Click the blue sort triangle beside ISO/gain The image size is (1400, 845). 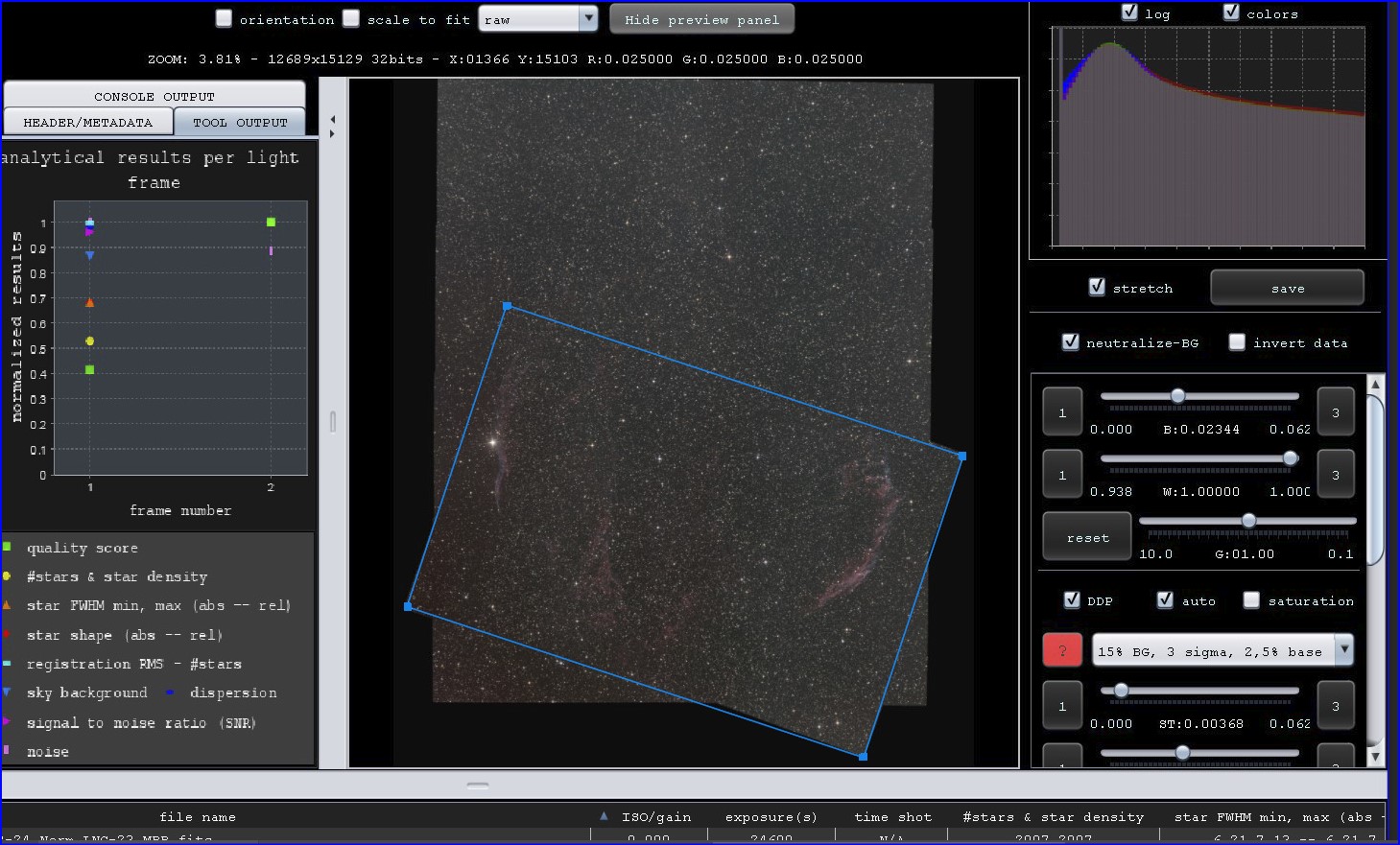604,815
